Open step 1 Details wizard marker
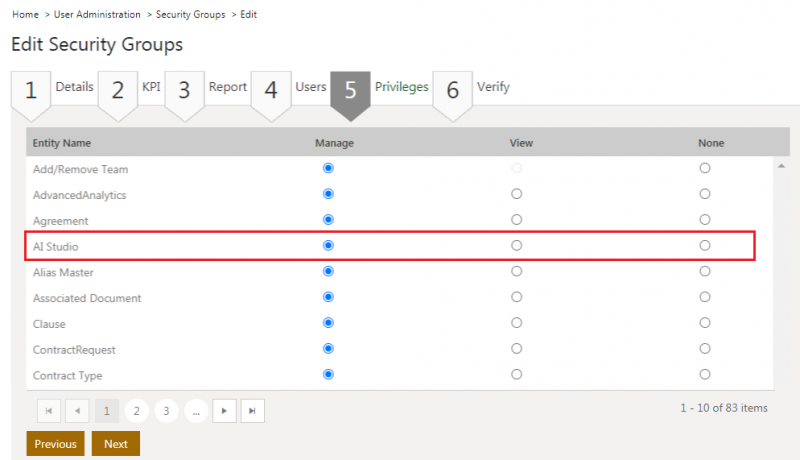 tap(31, 91)
